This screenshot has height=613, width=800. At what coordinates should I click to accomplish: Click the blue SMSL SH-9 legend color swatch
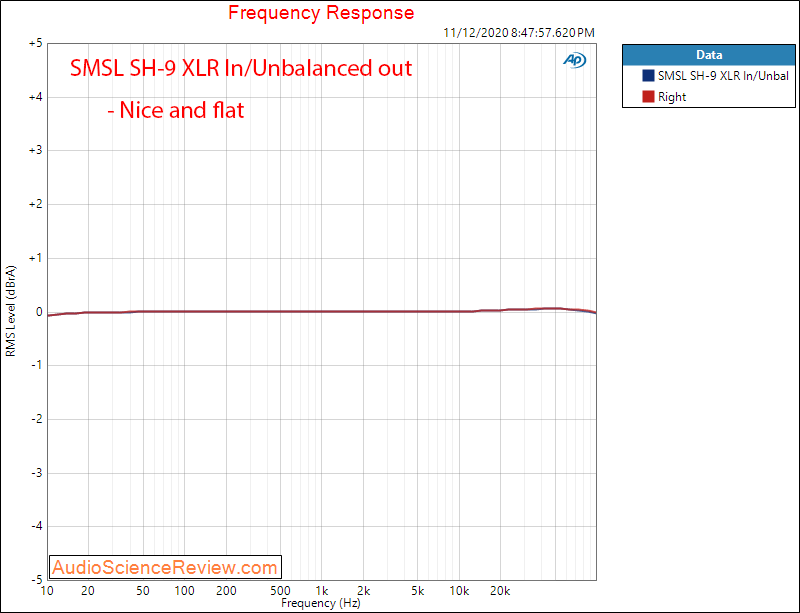pos(648,76)
